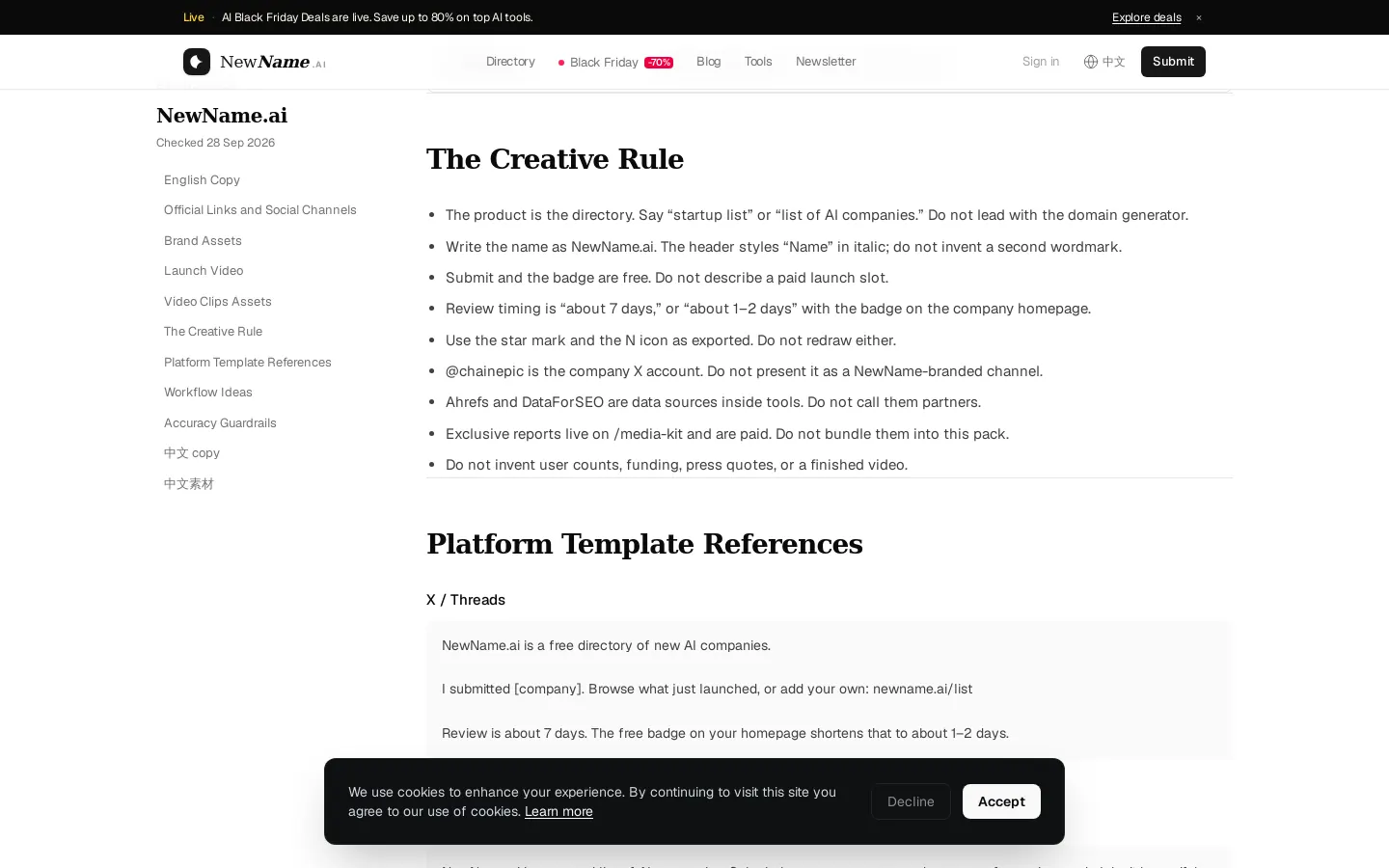The width and height of the screenshot is (1389, 868).
Task: Click the "X / Threads" subheading
Action: [x=466, y=600]
